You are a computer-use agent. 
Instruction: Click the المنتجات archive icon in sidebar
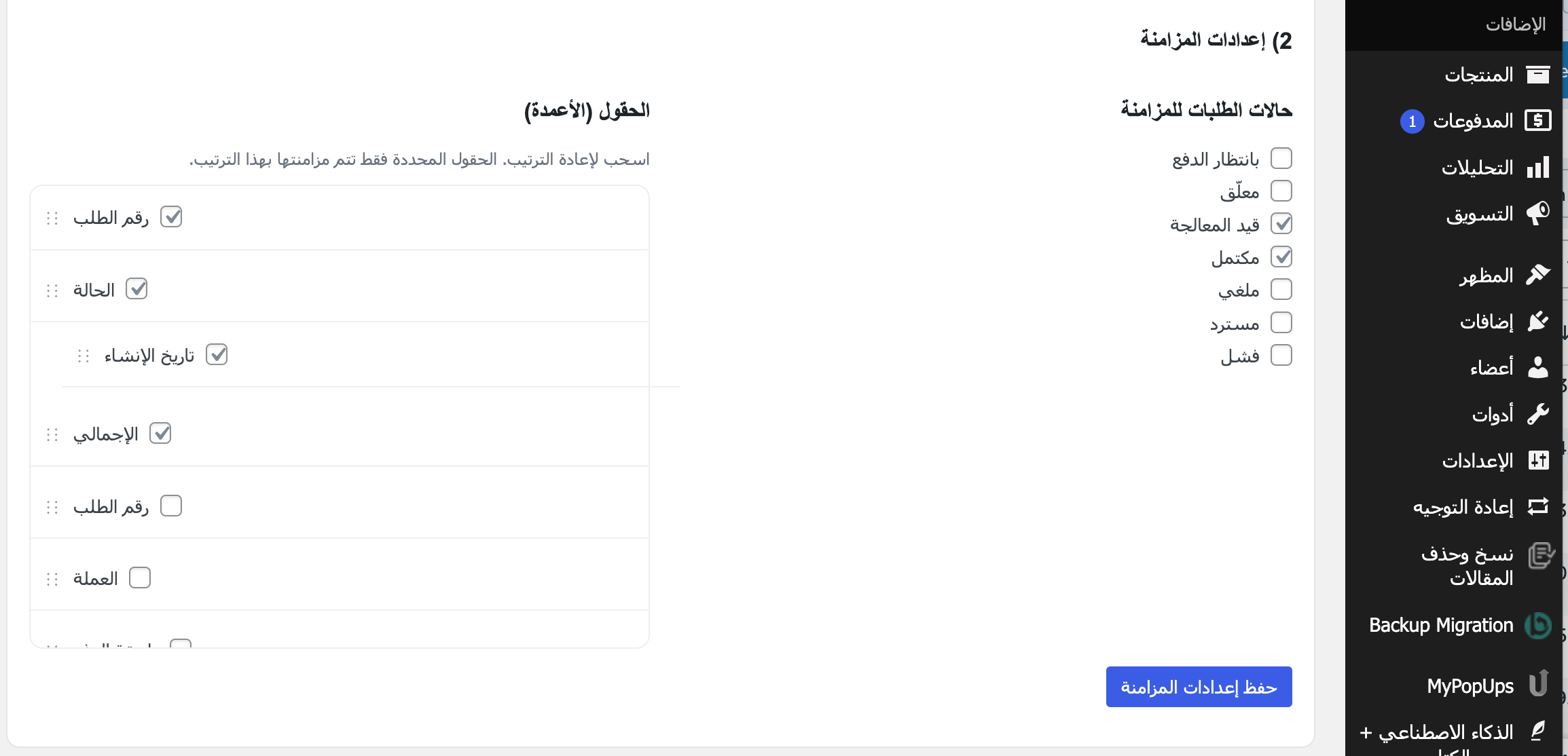(x=1537, y=74)
